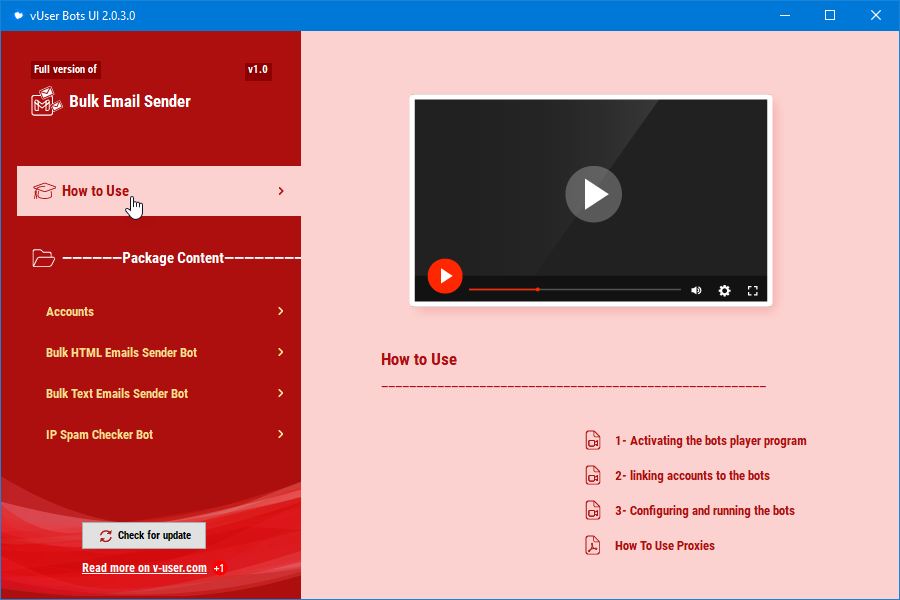
Task: Click the video player thumbnail frame
Action: click(591, 200)
